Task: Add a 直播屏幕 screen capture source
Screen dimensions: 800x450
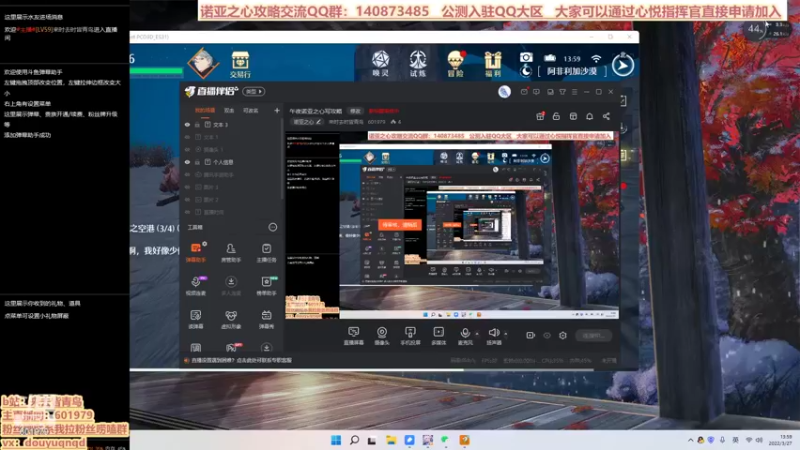Action: coord(354,336)
